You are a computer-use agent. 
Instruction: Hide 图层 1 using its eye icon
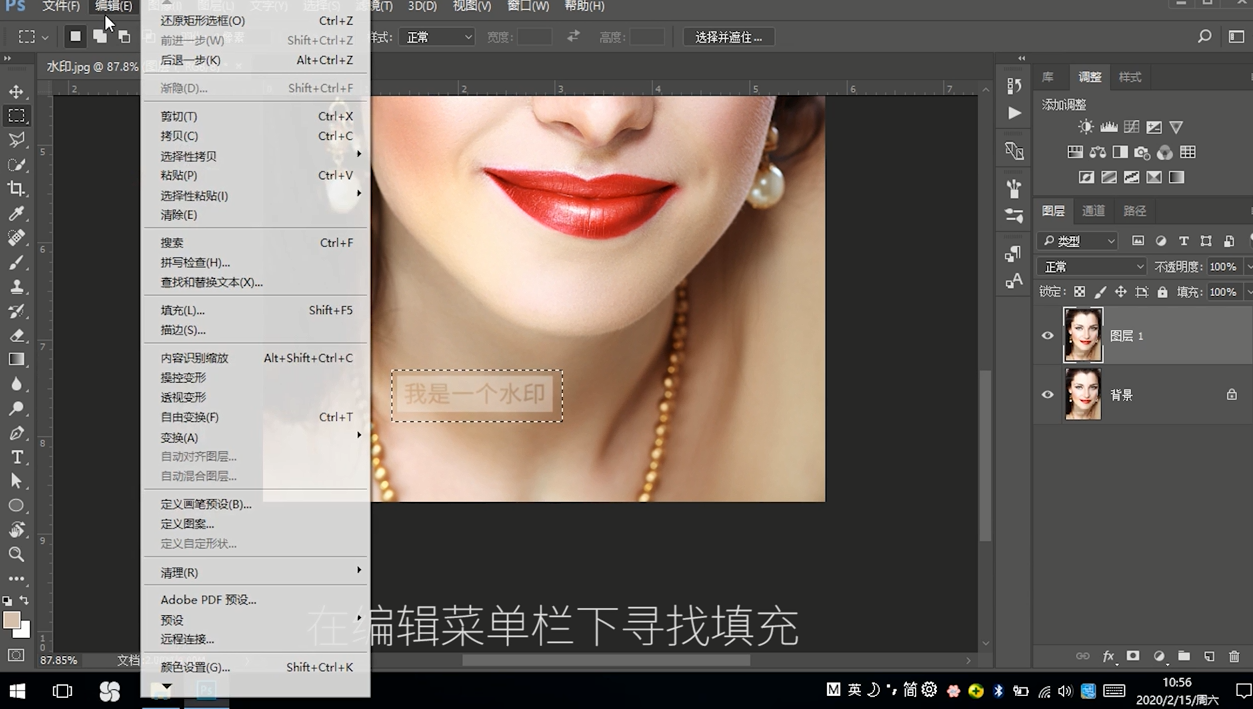(1047, 336)
